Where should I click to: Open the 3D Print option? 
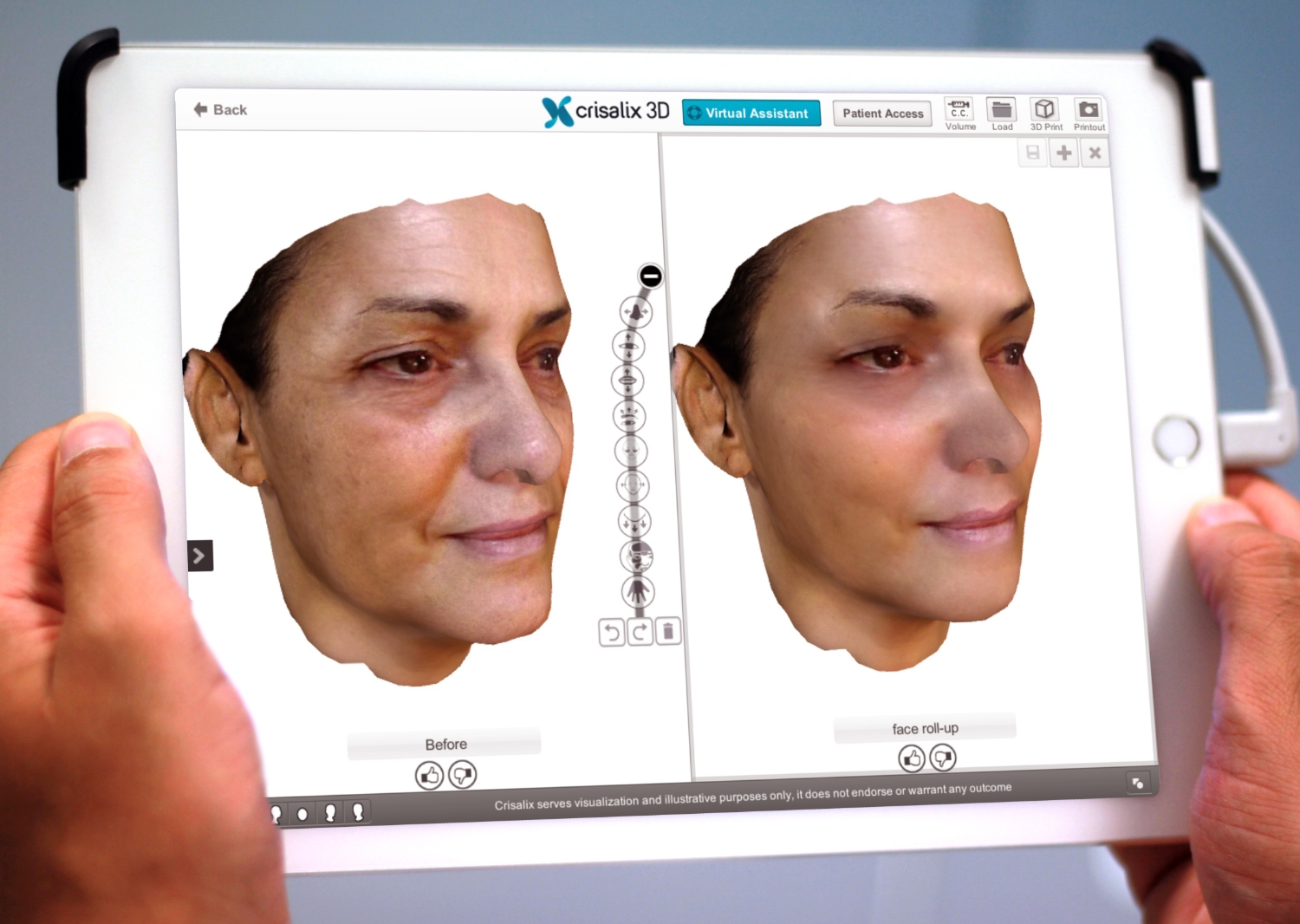(1045, 114)
